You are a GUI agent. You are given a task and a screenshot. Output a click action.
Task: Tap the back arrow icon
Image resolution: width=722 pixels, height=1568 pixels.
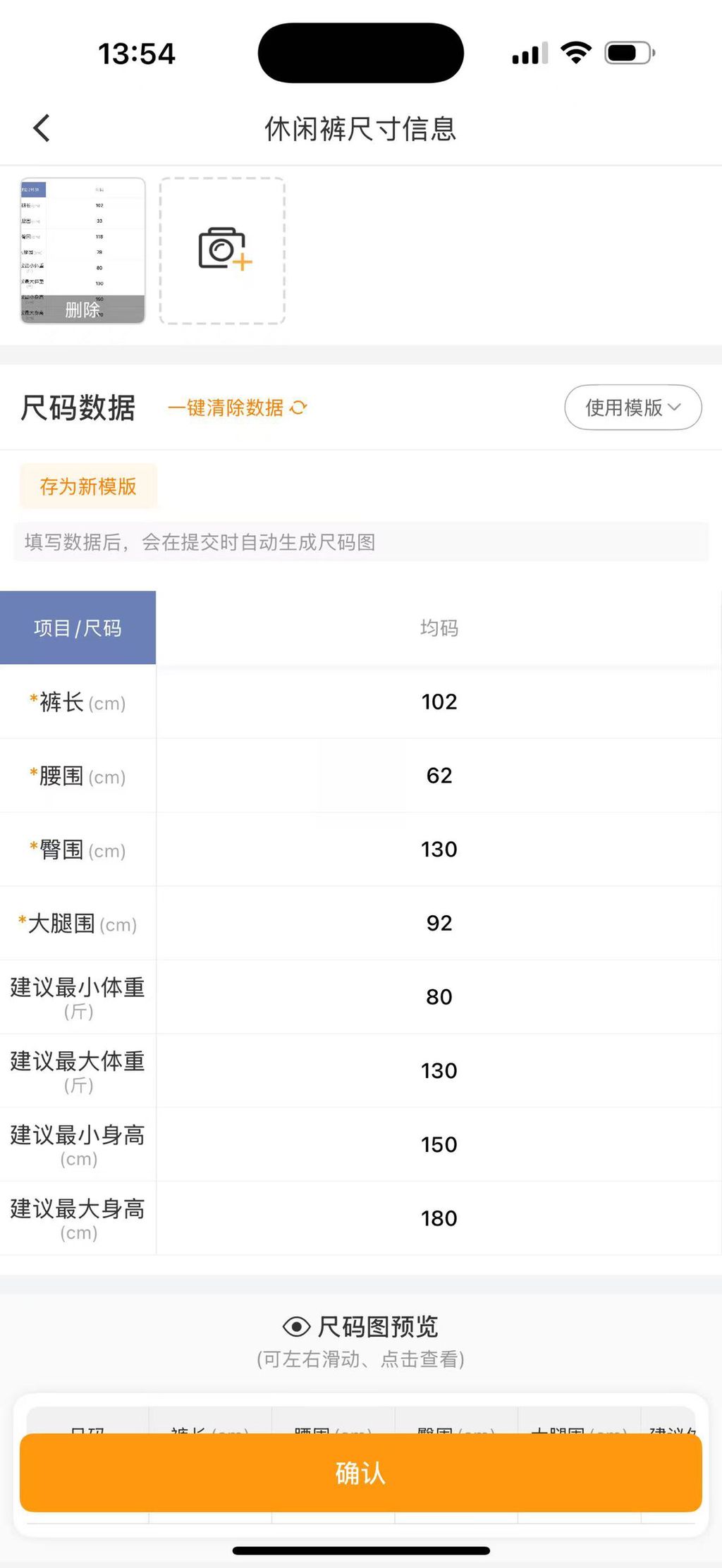point(42,128)
